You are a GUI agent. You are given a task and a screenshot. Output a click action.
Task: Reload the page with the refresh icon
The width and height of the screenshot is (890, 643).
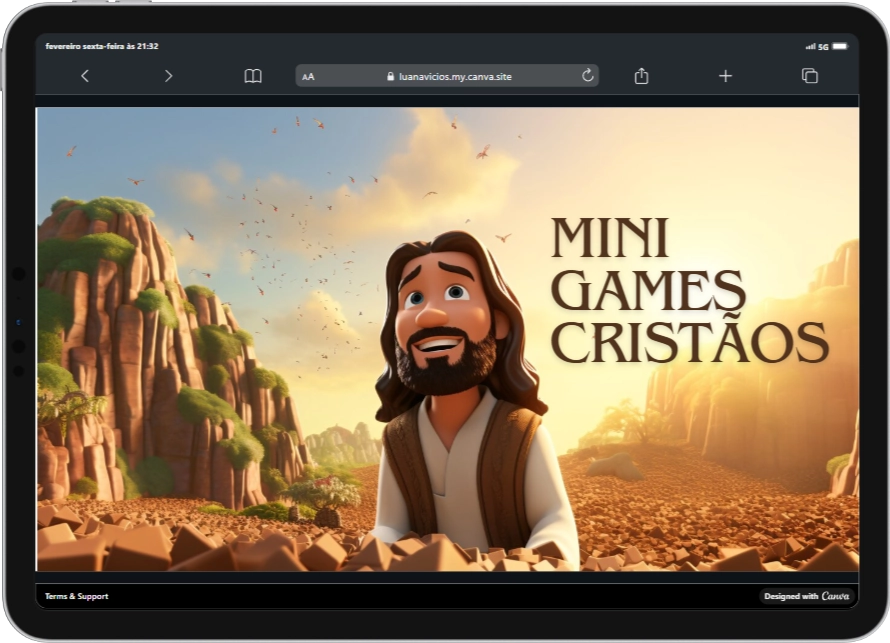pos(587,76)
